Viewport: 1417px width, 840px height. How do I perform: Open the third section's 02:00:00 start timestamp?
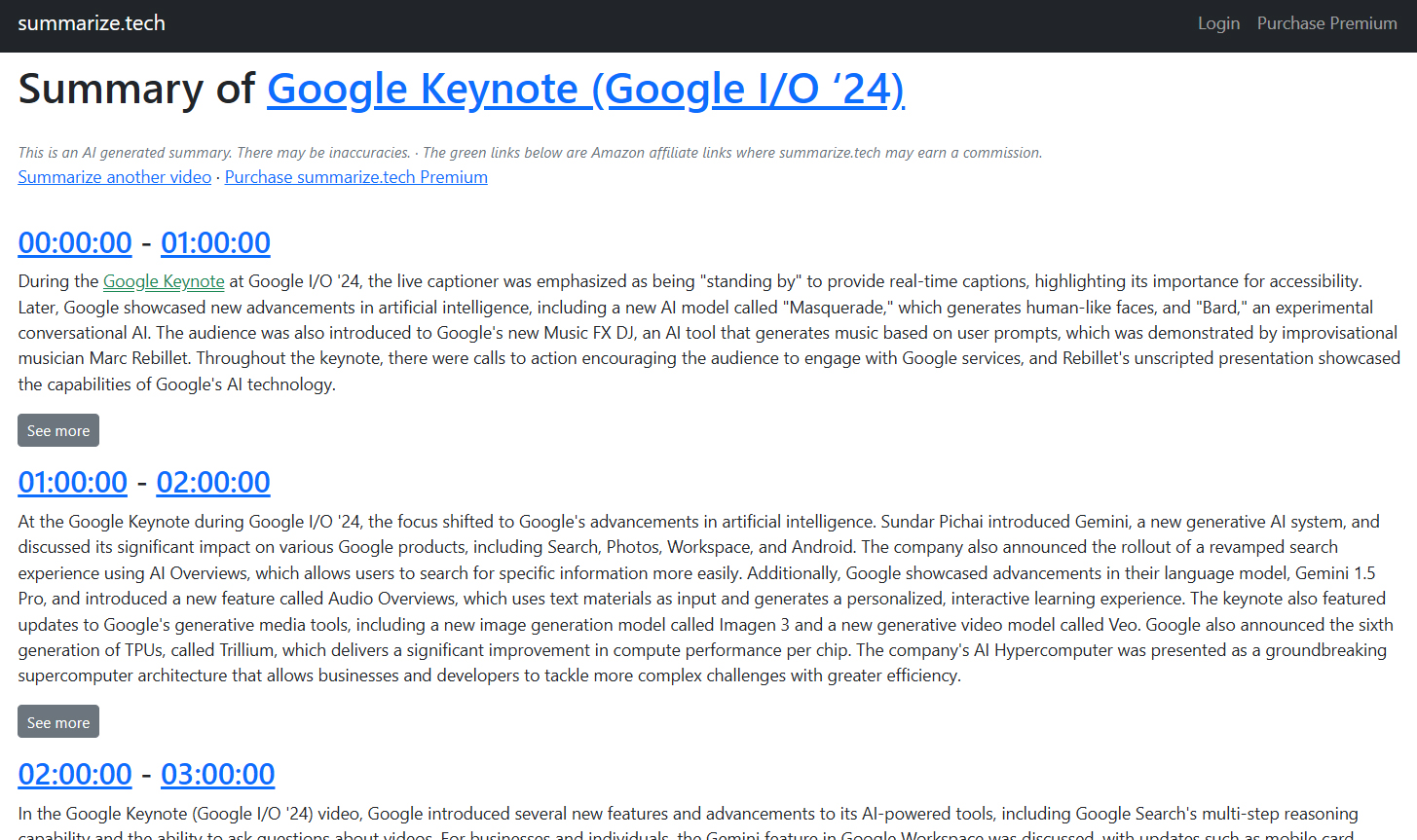pos(75,773)
